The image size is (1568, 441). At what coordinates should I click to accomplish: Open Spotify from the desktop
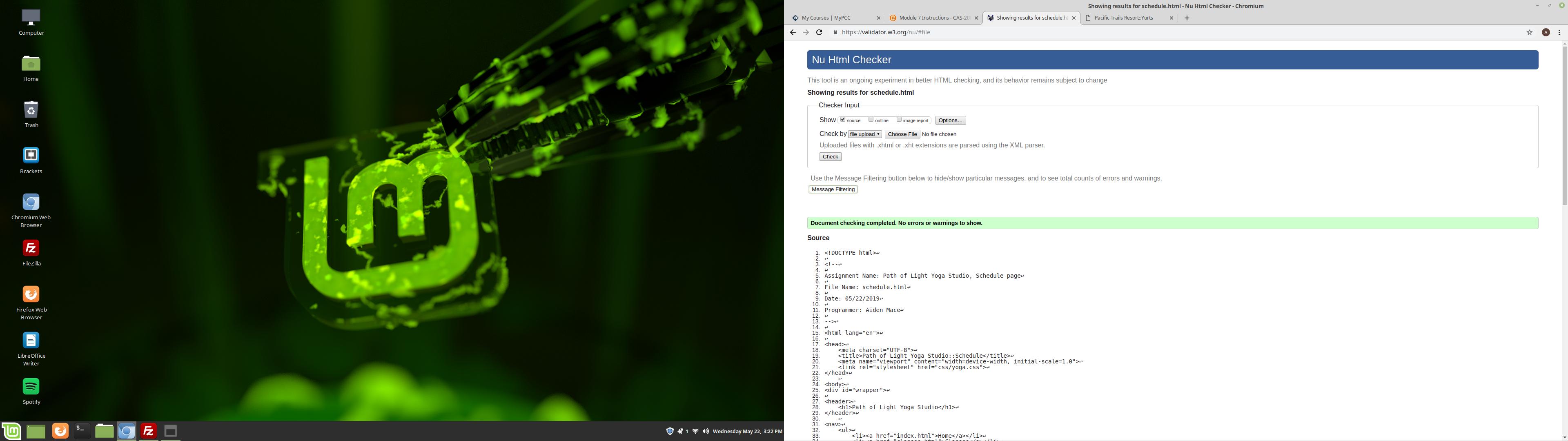tap(31, 387)
